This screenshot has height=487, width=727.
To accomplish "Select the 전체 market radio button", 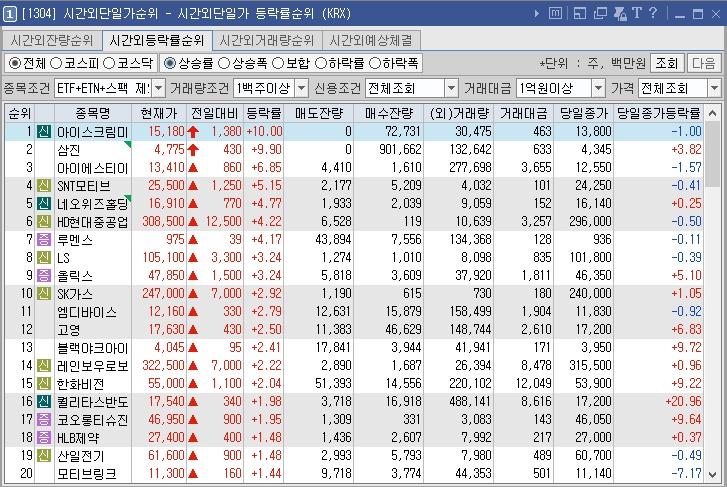I will pyautogui.click(x=15, y=63).
